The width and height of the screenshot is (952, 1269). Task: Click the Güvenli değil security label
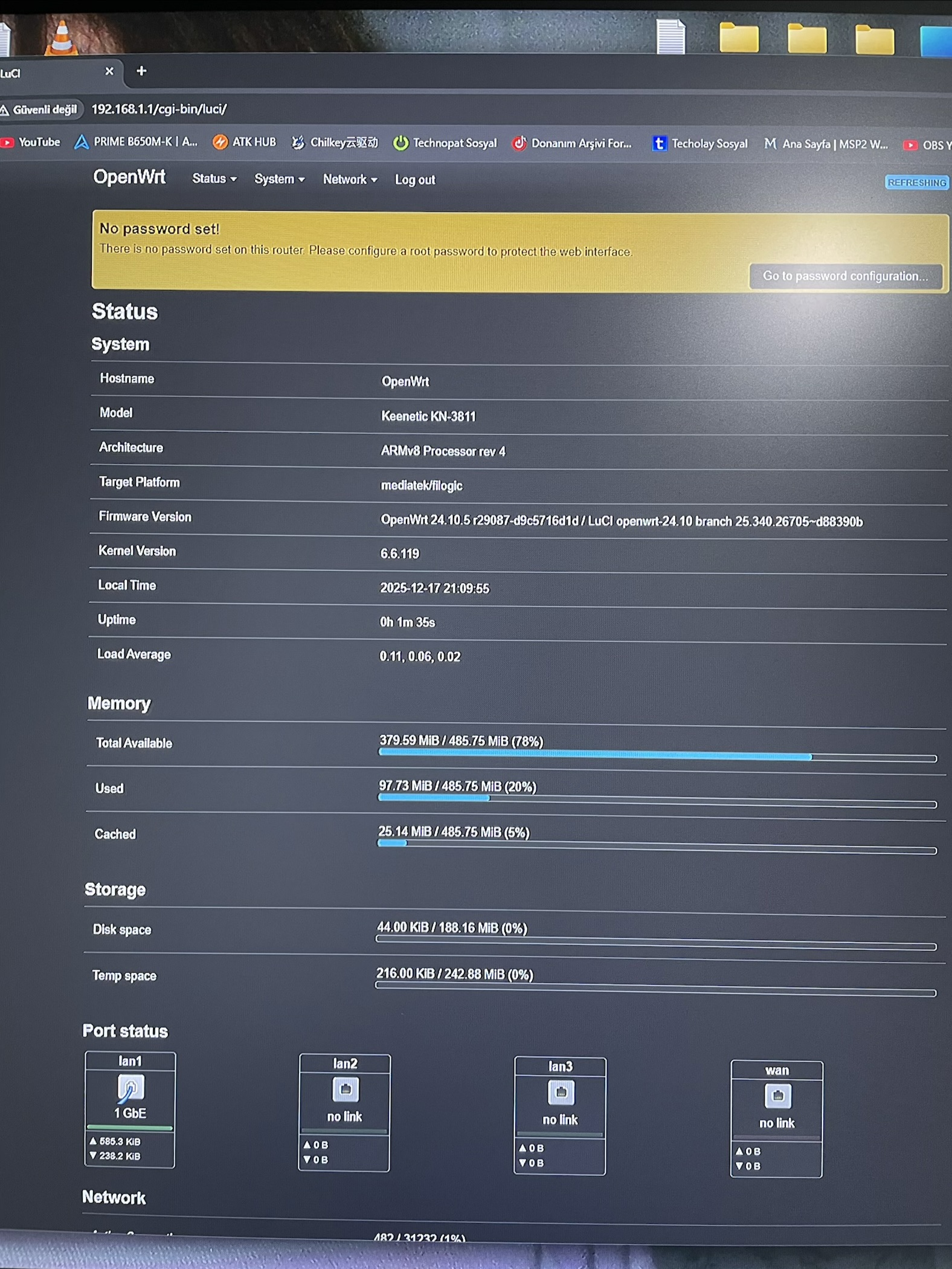(x=45, y=109)
